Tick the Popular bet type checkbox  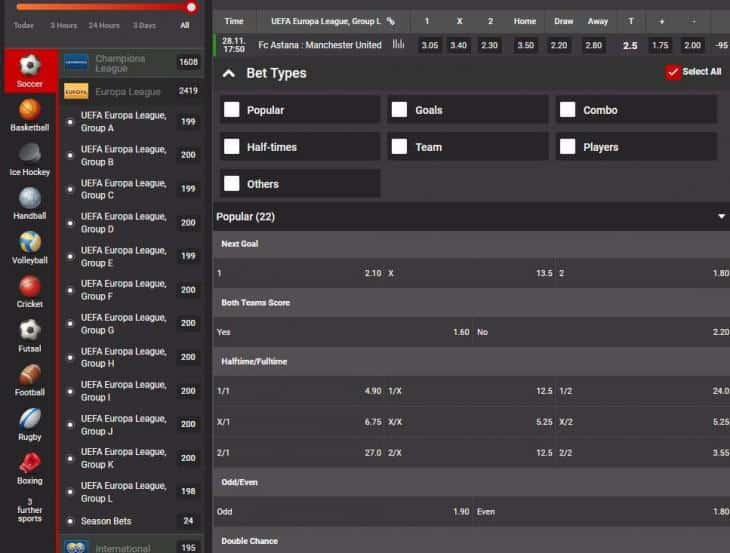(x=232, y=110)
